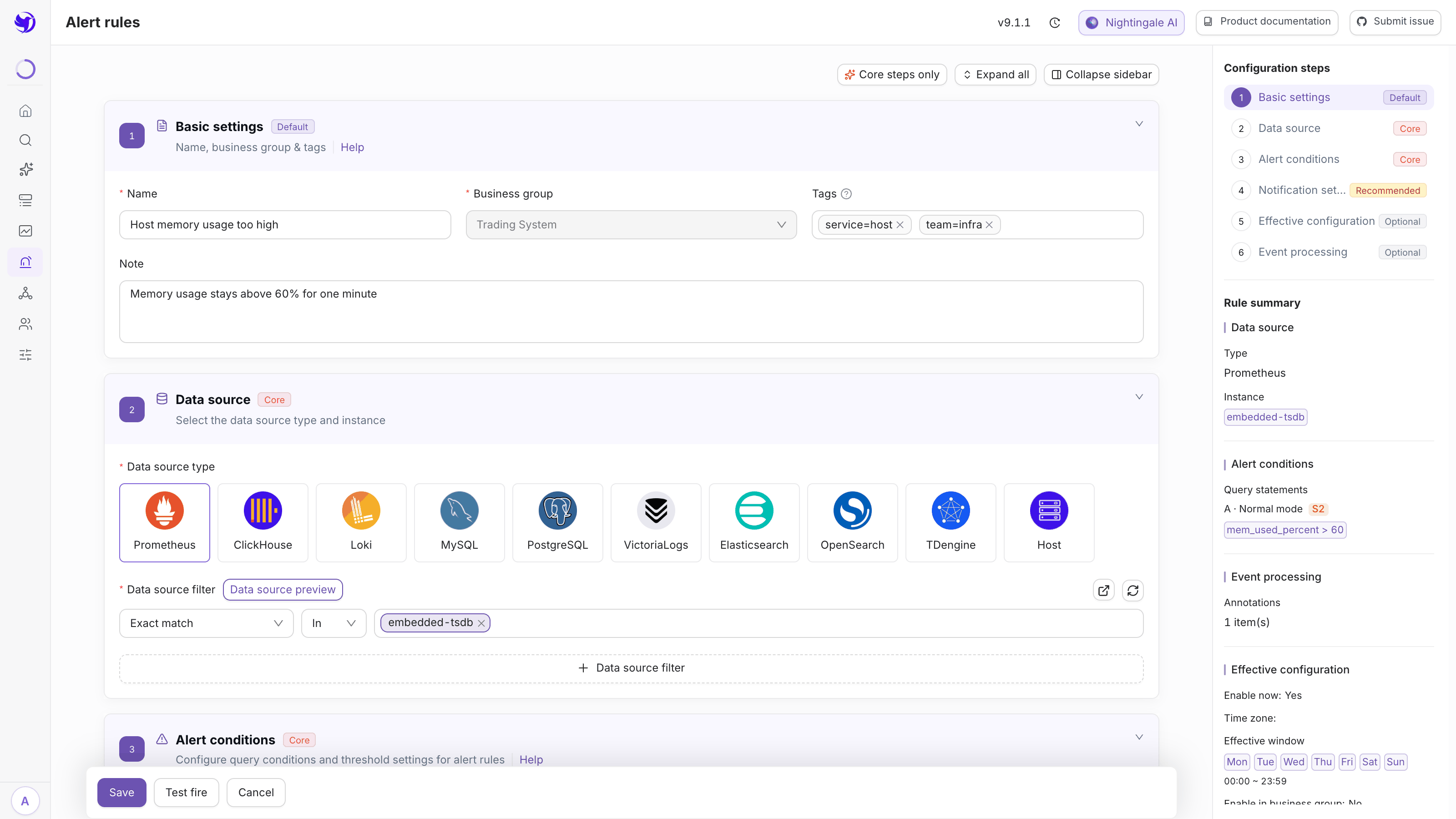The image size is (1456, 819).
Task: Remove the service=host tag
Action: [x=900, y=225]
